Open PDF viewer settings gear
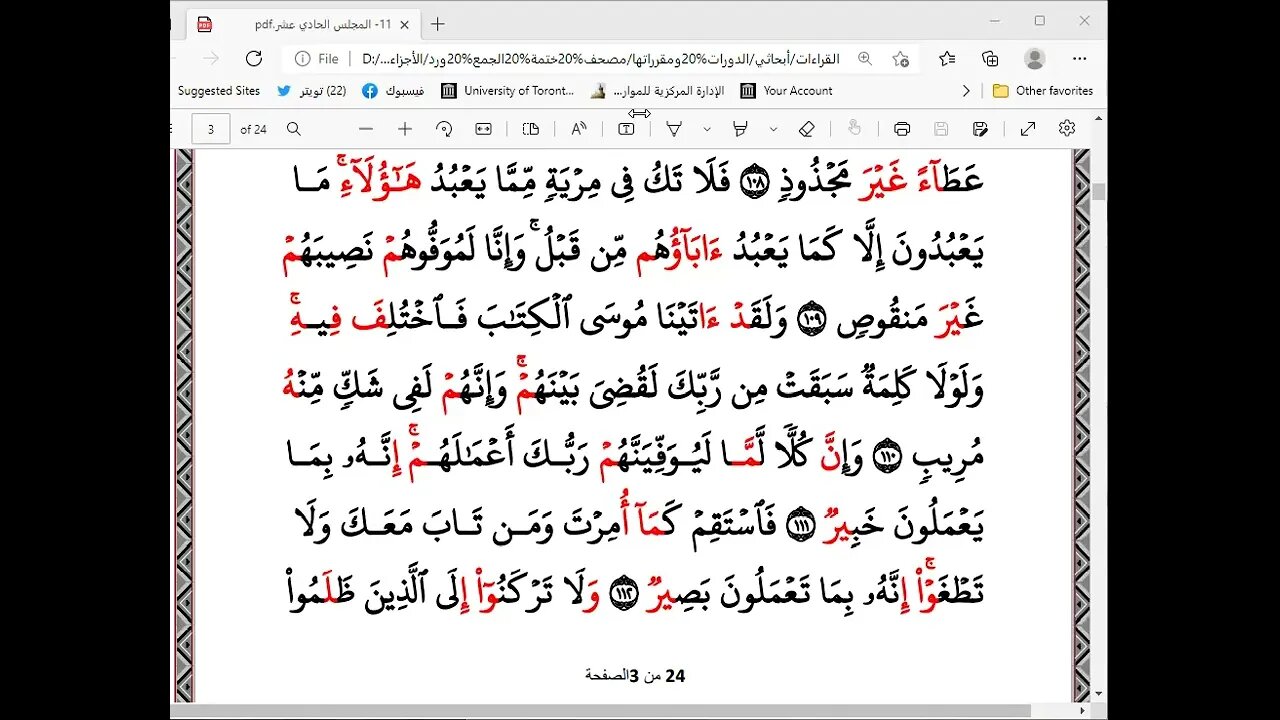The image size is (1280, 720). tap(1067, 129)
